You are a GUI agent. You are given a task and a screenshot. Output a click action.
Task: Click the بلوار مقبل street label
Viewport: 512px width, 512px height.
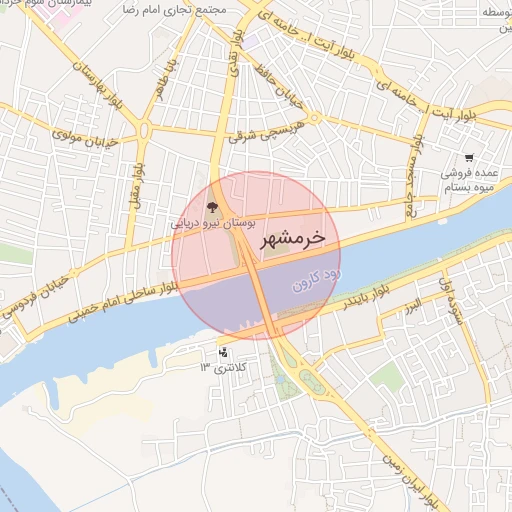pyautogui.click(x=139, y=186)
